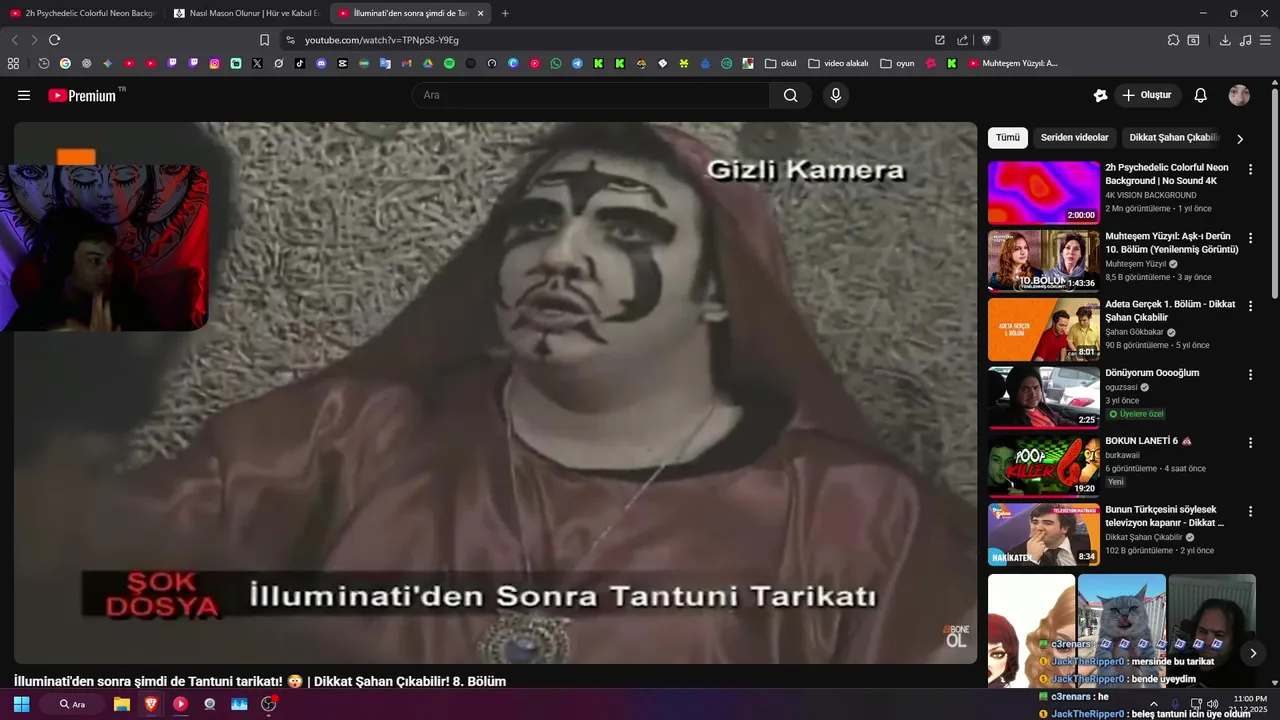The image size is (1280, 720).
Task: Open the 2h Psychedelic Colorful Neon thumbnail
Action: coord(1044,192)
